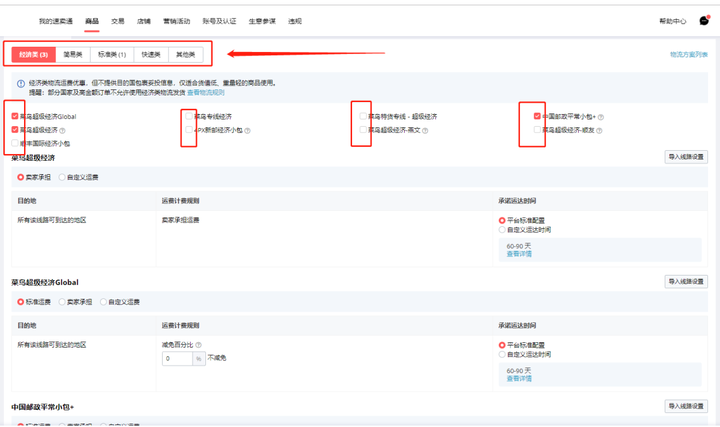Click the help icon next to 菜鸟超级经济 checkbox
This screenshot has width=720, height=427.
click(x=62, y=130)
